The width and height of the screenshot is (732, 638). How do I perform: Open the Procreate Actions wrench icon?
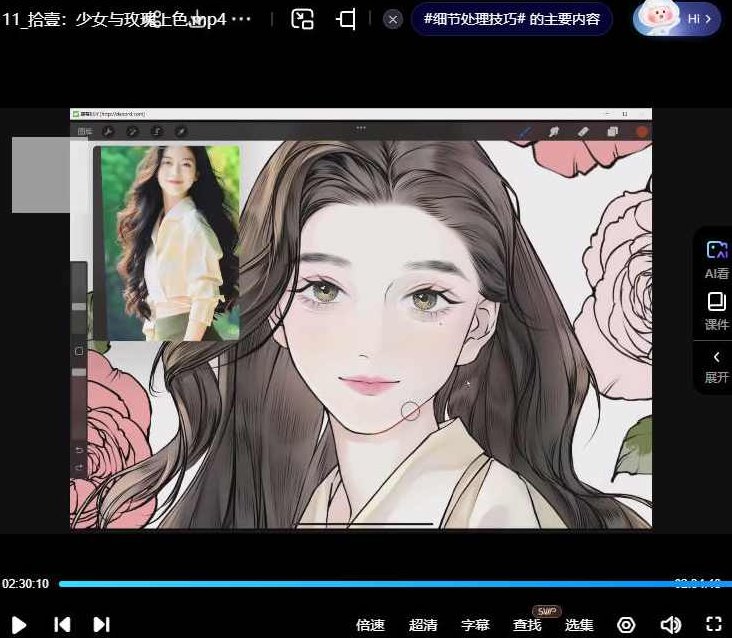pos(108,132)
